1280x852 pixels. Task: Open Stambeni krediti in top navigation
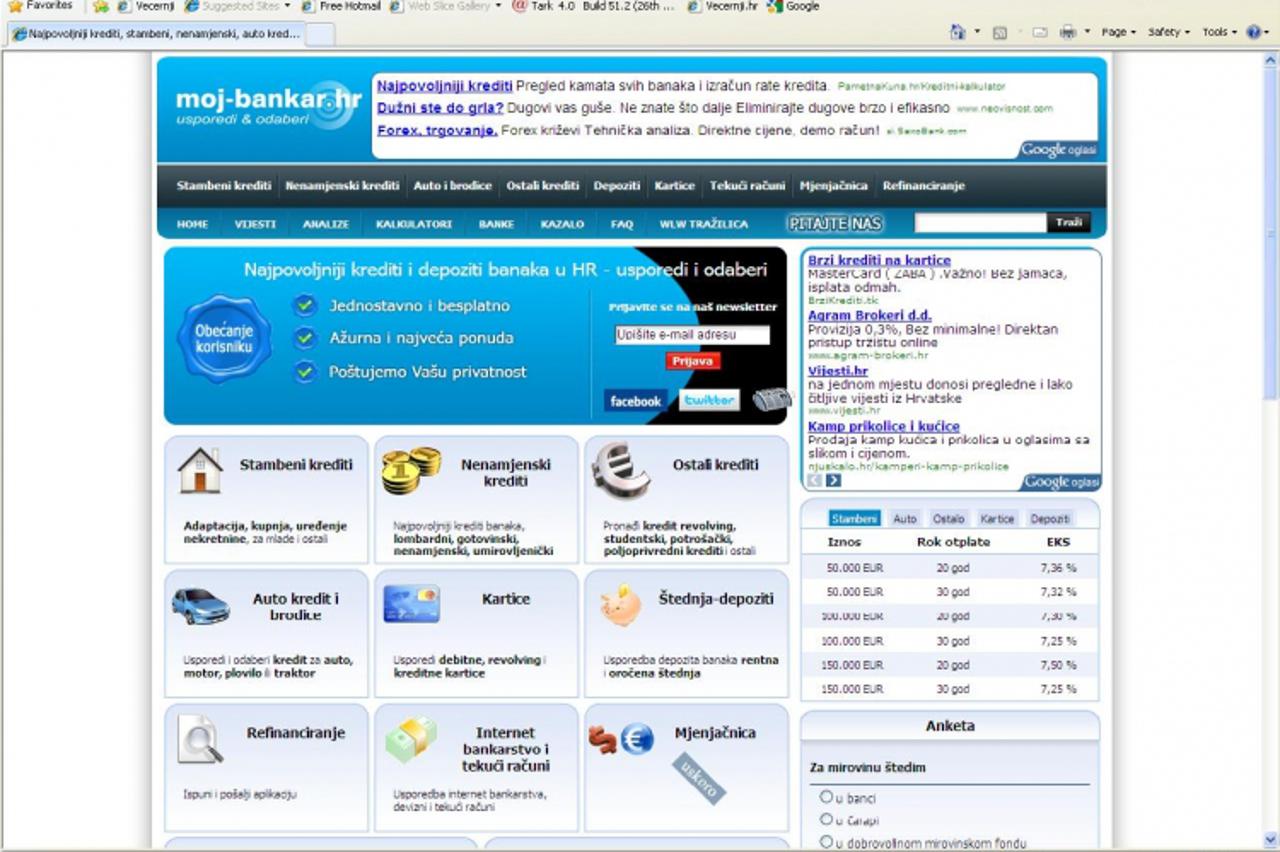[x=224, y=186]
